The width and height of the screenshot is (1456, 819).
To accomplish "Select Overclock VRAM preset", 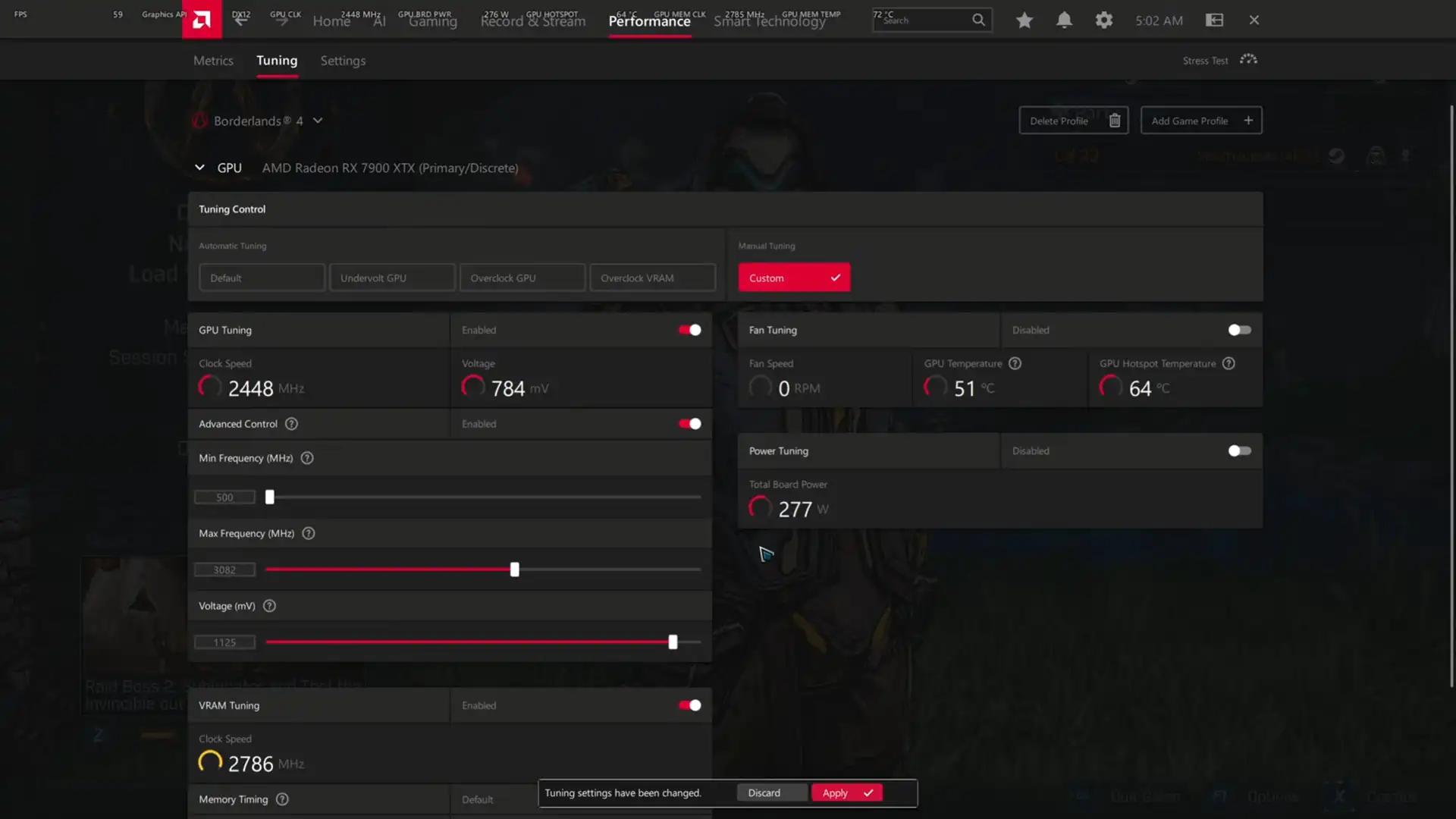I will (x=652, y=278).
